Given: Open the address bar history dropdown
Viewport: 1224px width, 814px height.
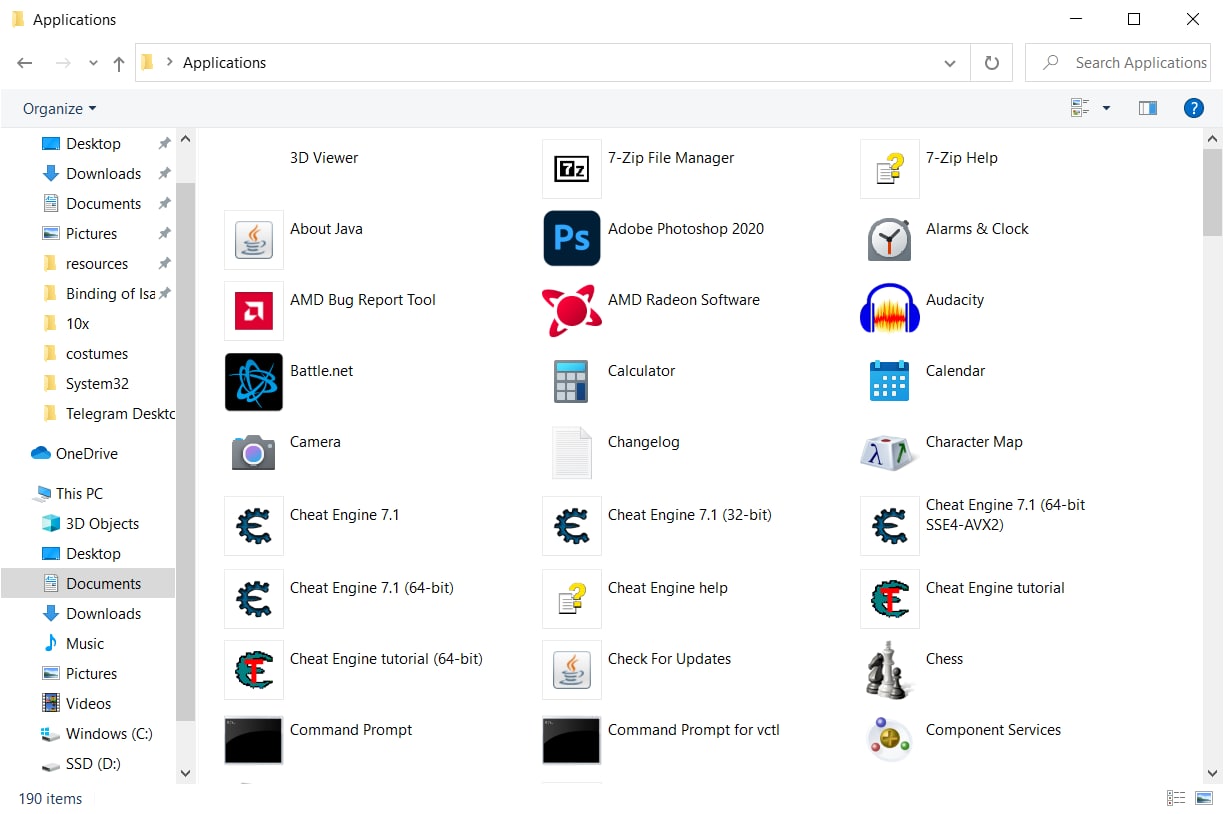Looking at the screenshot, I should (x=950, y=63).
